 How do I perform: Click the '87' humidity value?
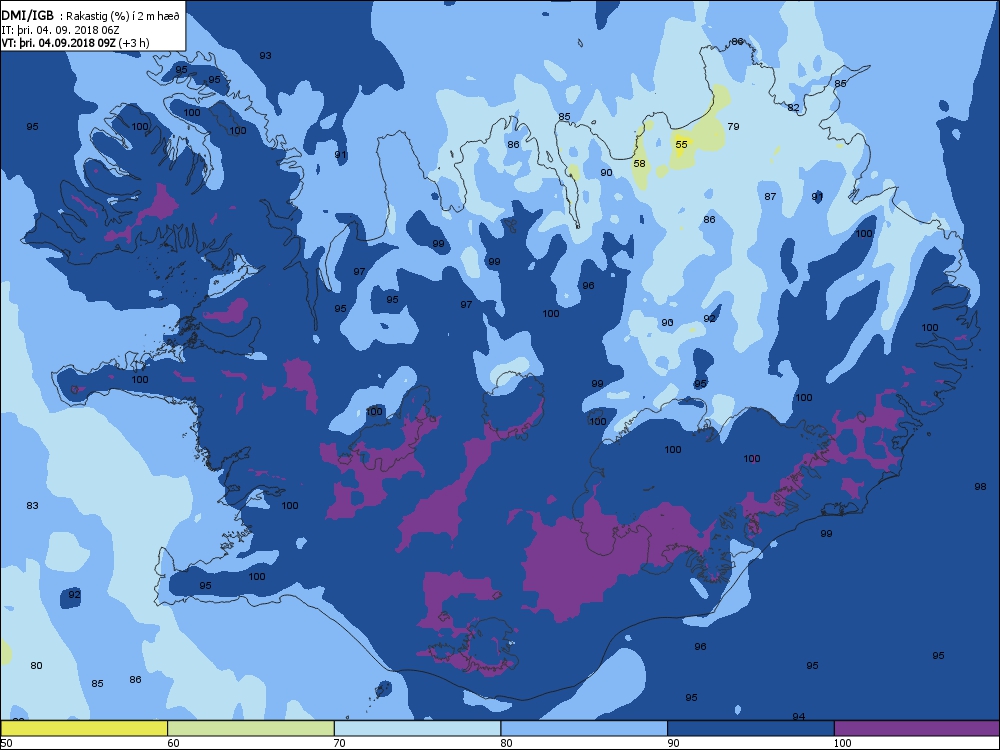tap(770, 196)
